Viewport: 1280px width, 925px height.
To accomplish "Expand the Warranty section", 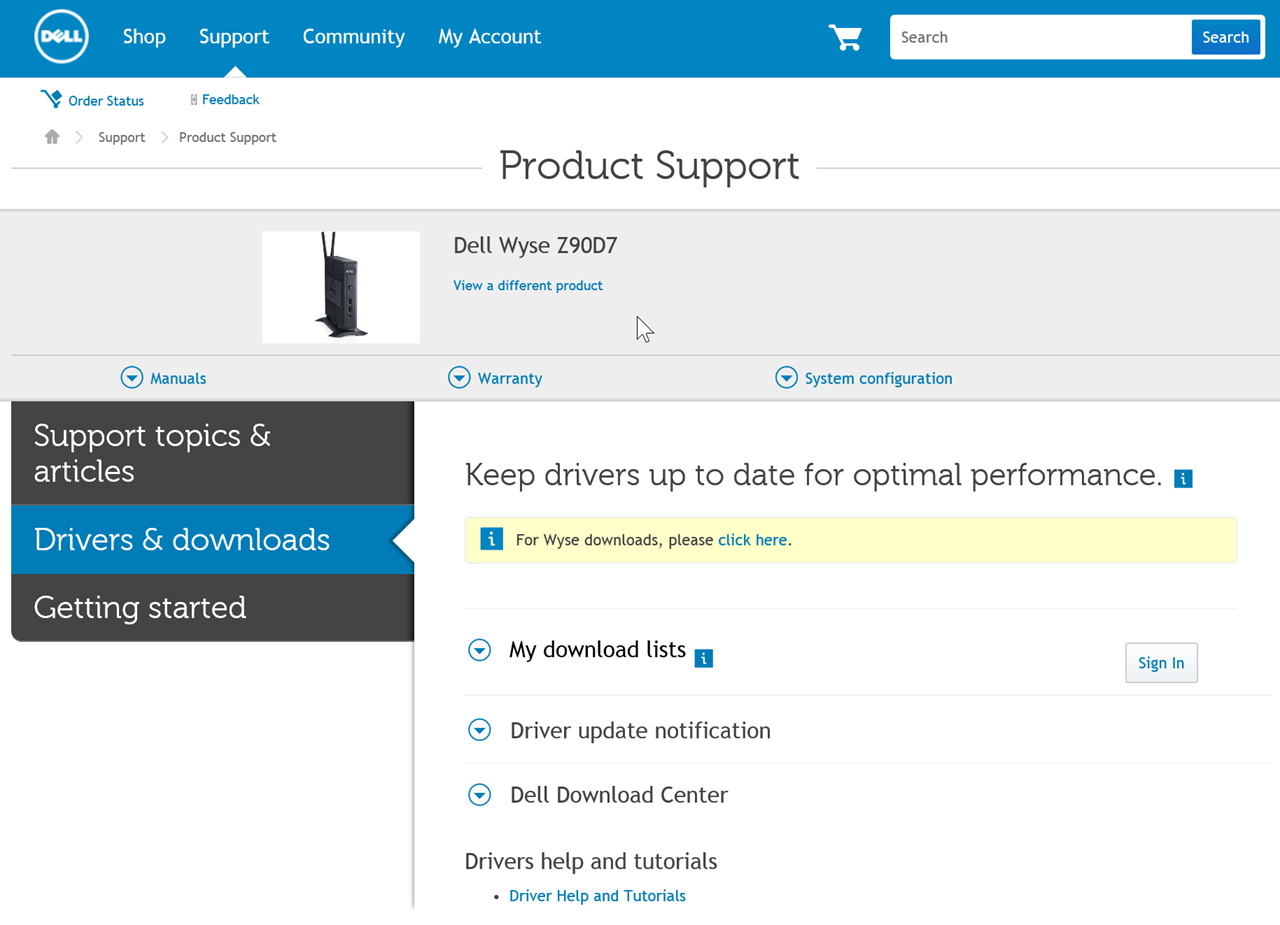I will coord(459,378).
